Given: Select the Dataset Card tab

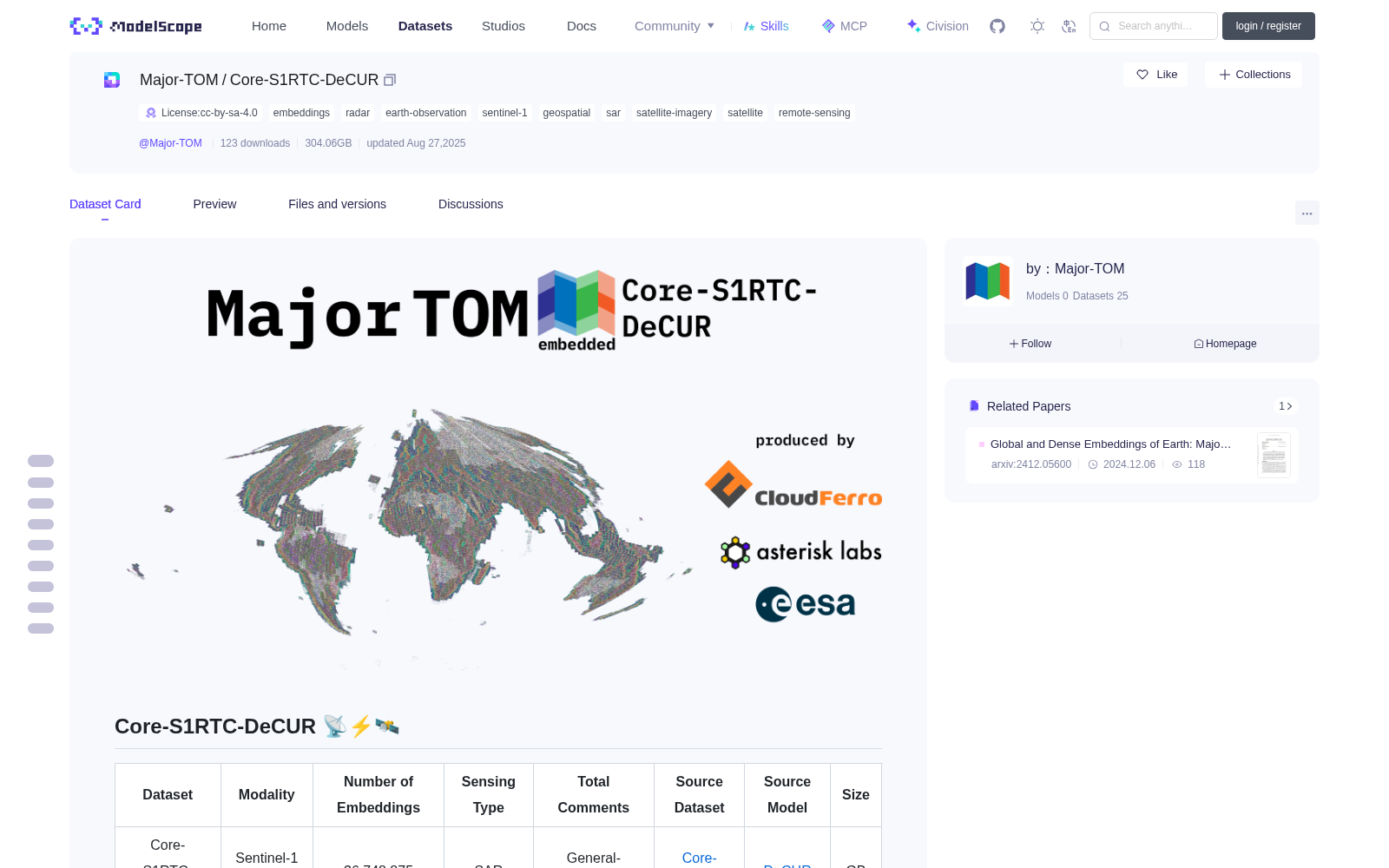Looking at the screenshot, I should [105, 204].
